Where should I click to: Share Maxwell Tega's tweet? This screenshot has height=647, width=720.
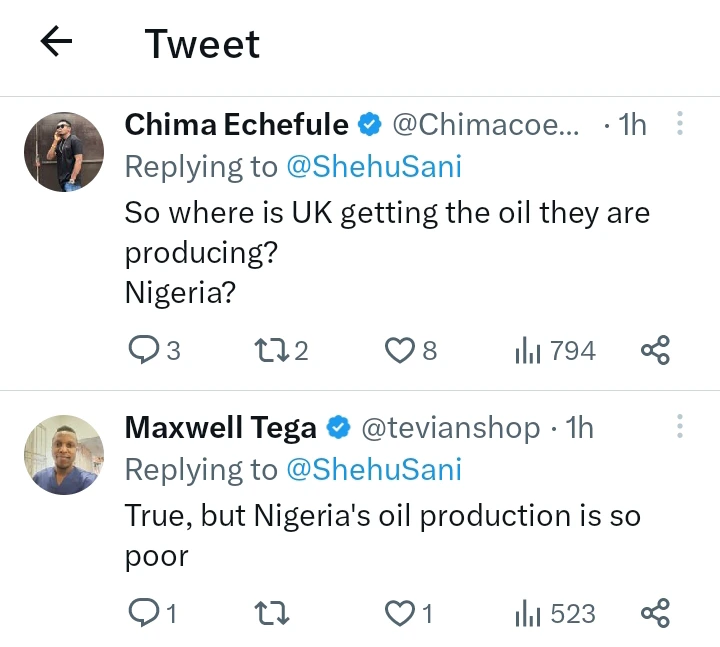pyautogui.click(x=655, y=612)
